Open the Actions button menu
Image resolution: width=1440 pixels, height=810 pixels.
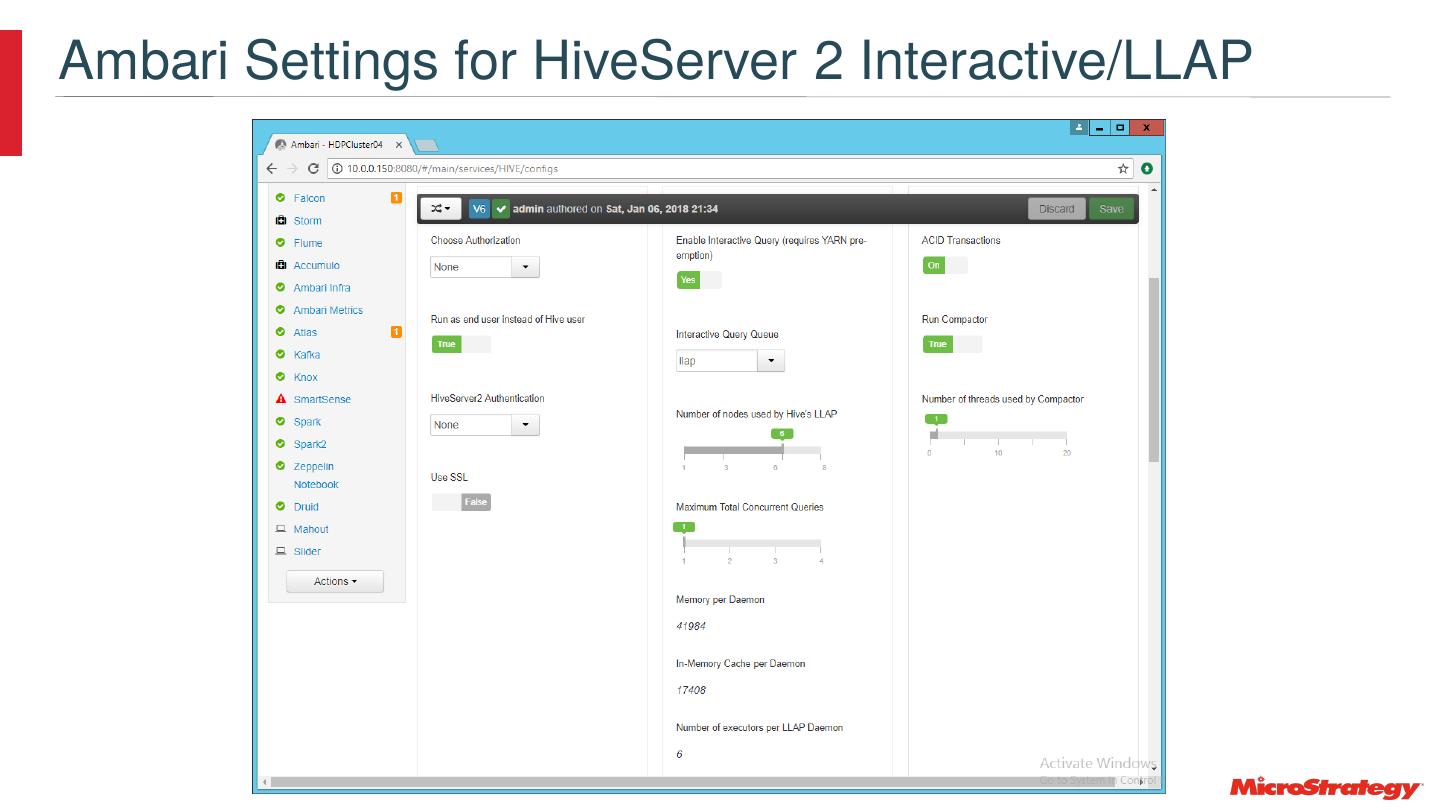[x=335, y=581]
